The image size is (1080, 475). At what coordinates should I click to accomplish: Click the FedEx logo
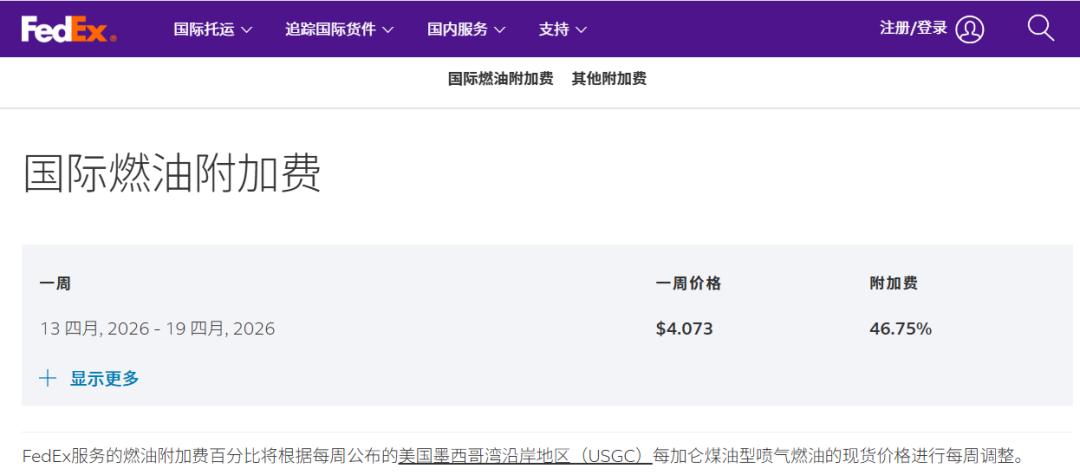click(x=69, y=29)
